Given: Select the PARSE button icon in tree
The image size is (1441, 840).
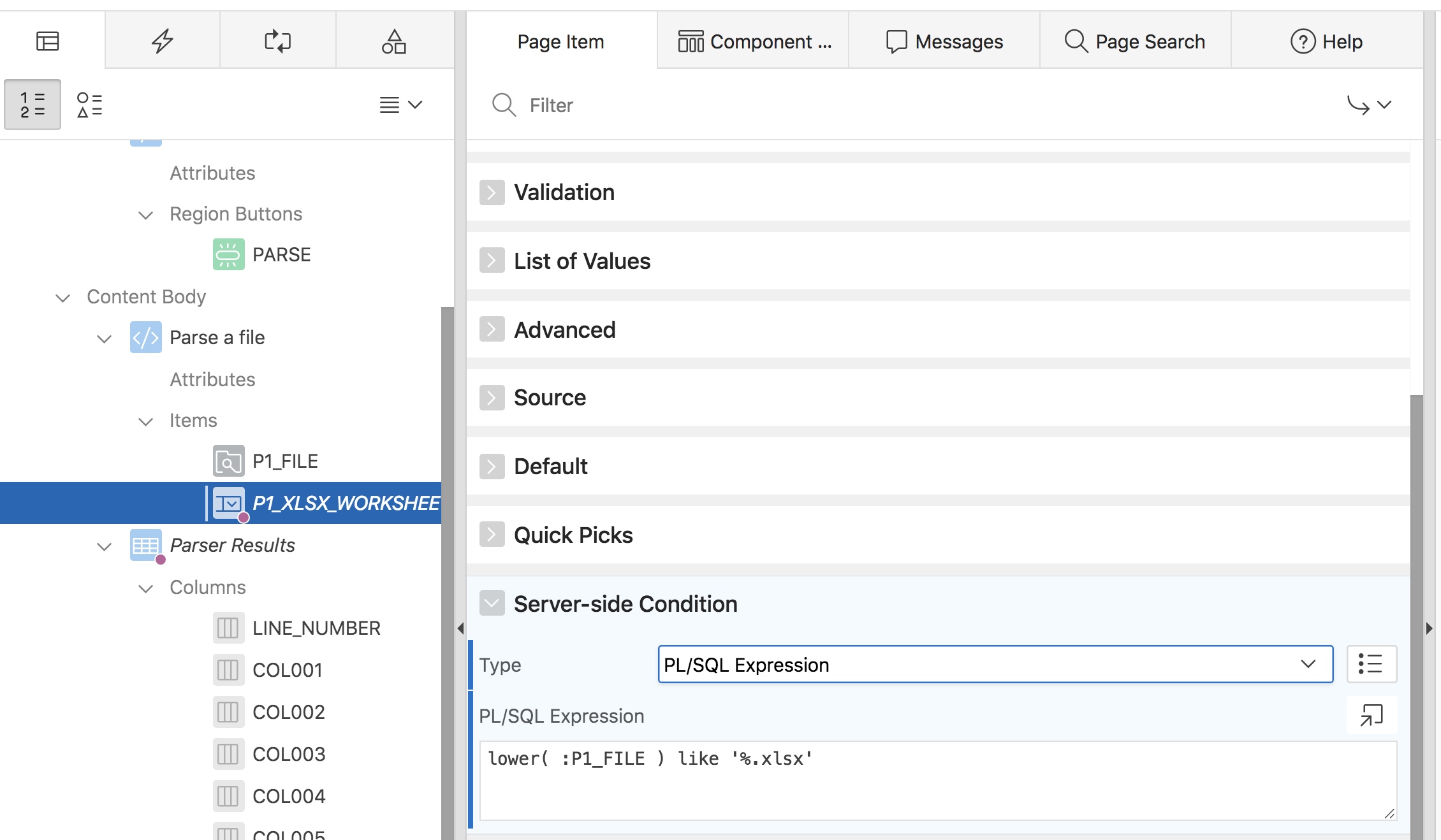Looking at the screenshot, I should coord(228,254).
